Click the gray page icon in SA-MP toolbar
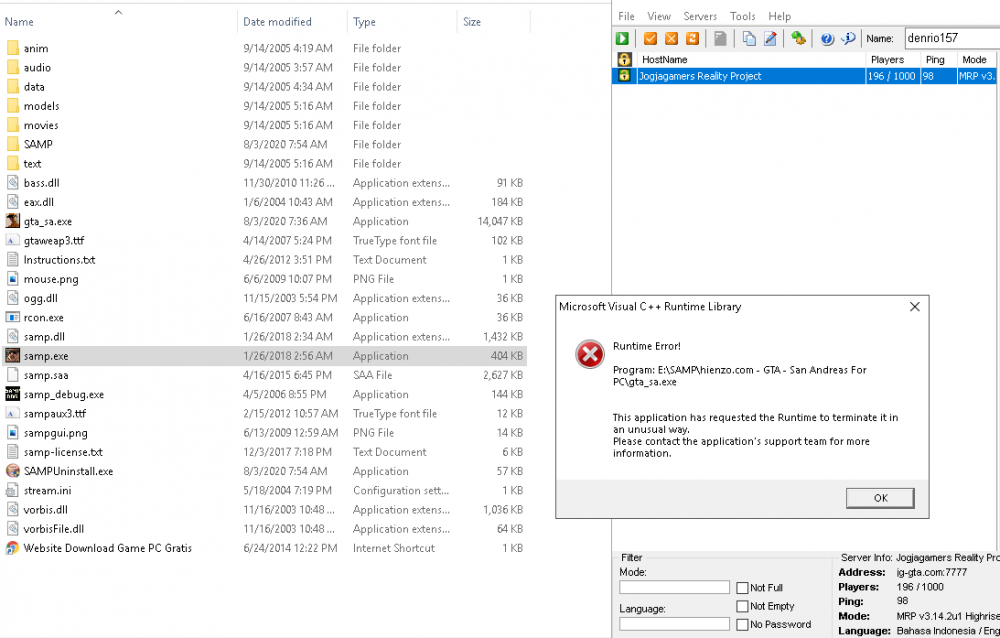The height and width of the screenshot is (638, 1000). coord(721,39)
